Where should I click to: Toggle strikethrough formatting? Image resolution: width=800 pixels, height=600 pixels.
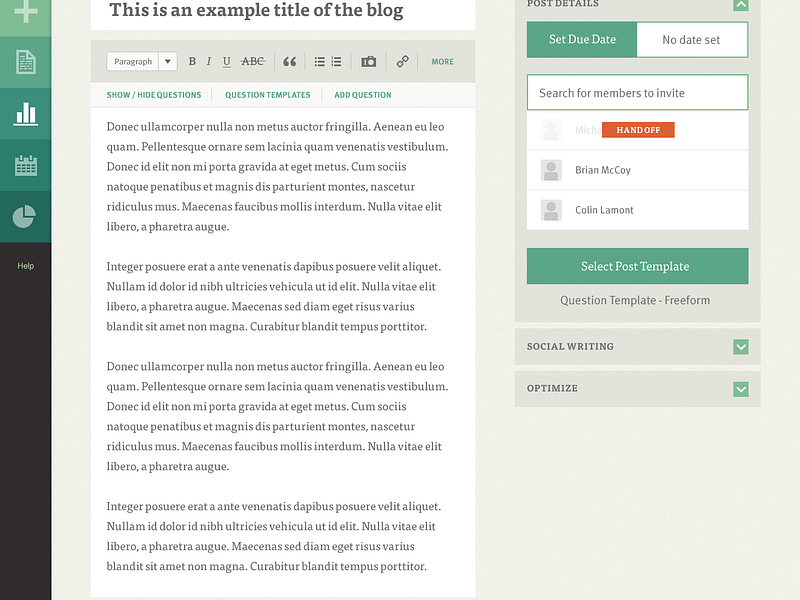pos(253,61)
